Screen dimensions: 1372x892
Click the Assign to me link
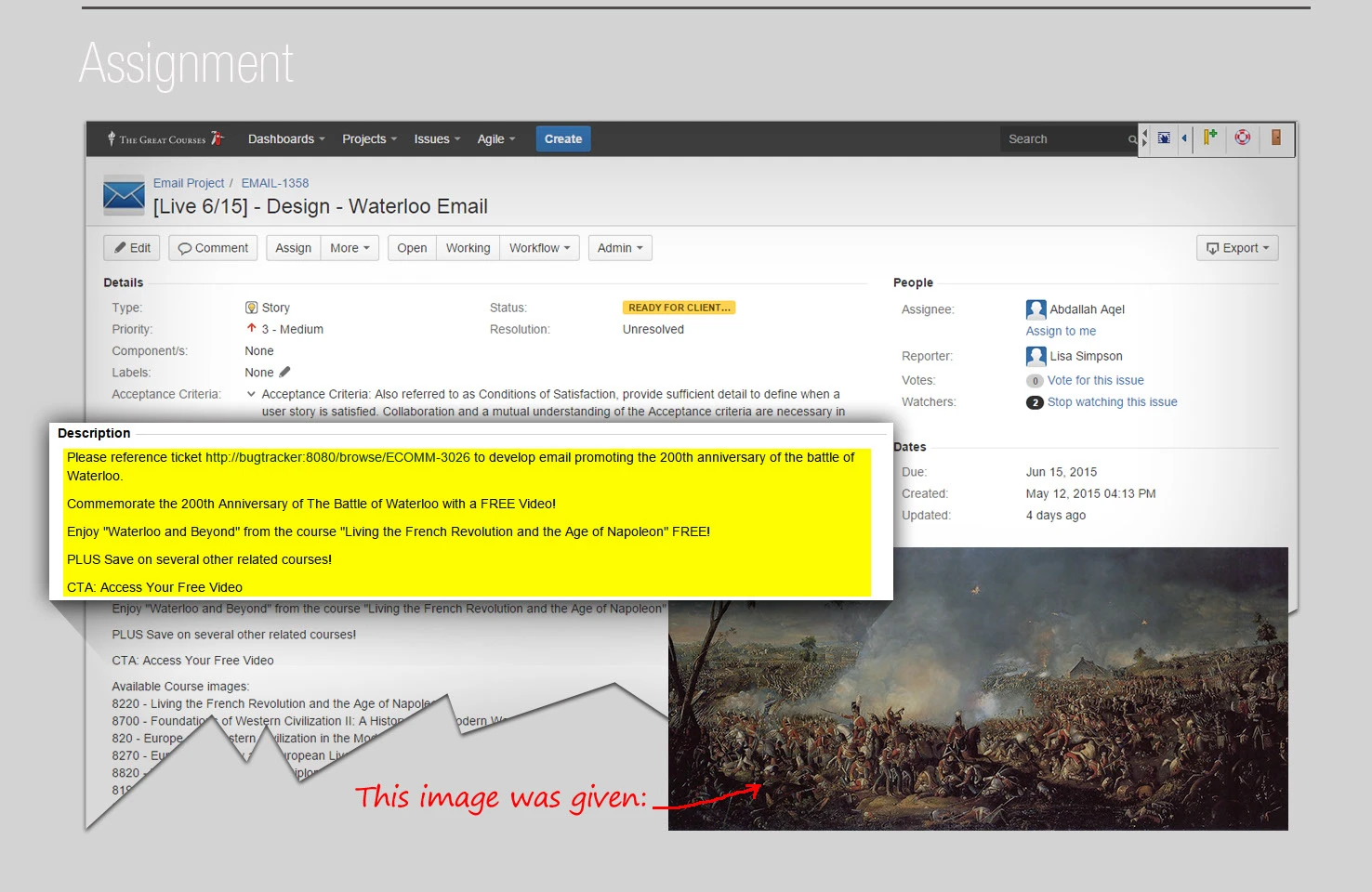(1061, 331)
